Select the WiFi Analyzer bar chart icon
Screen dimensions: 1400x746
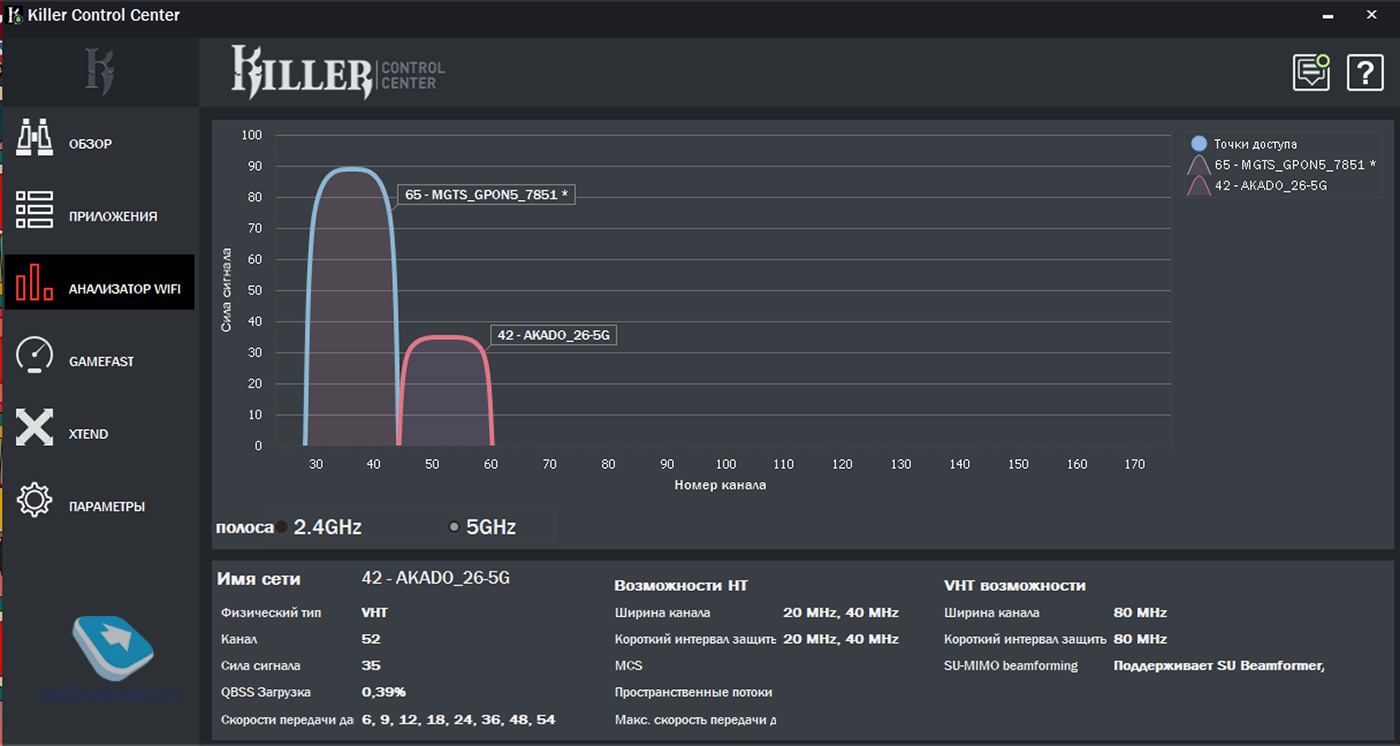pos(35,283)
